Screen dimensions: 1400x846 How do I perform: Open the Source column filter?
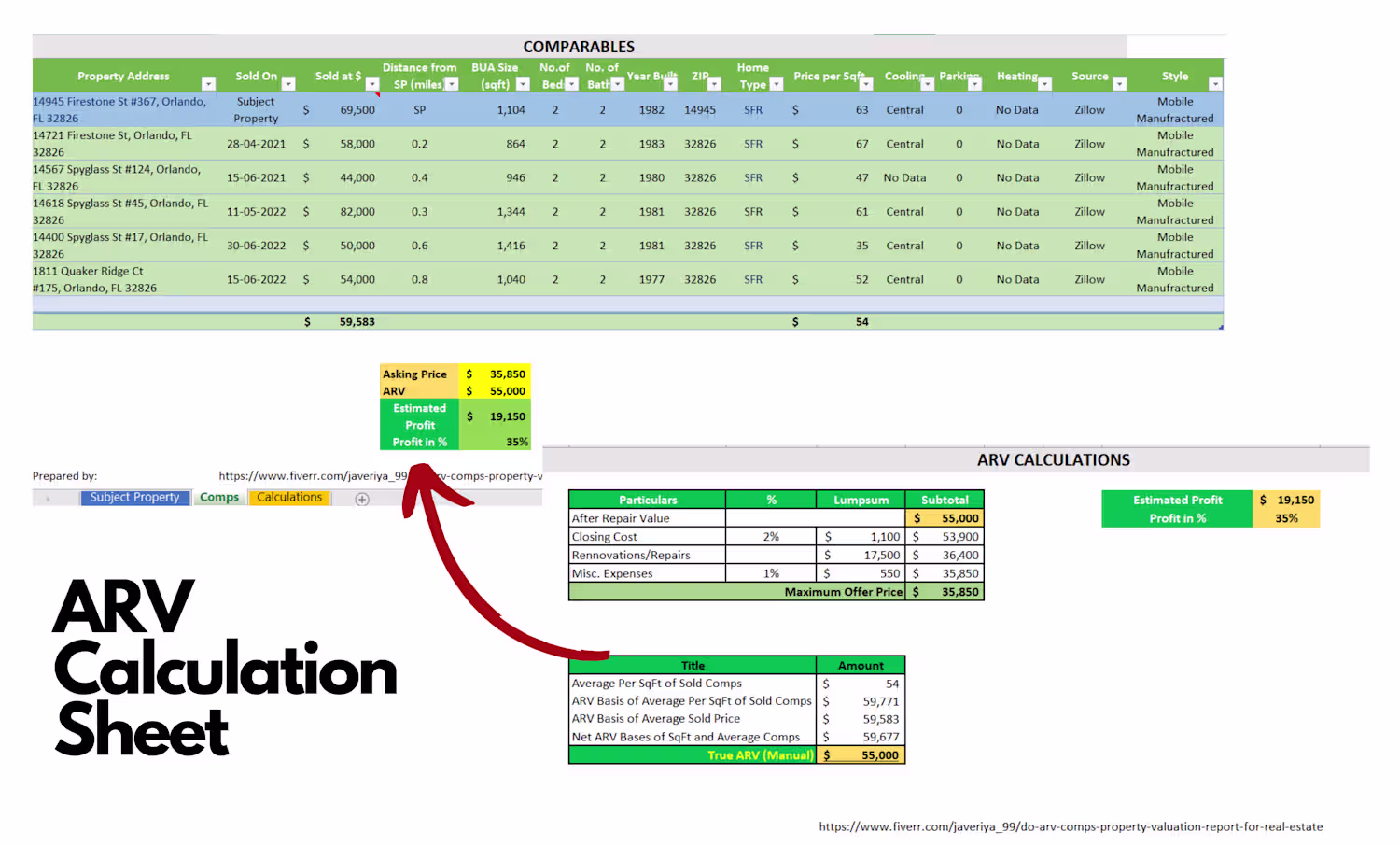point(1119,84)
